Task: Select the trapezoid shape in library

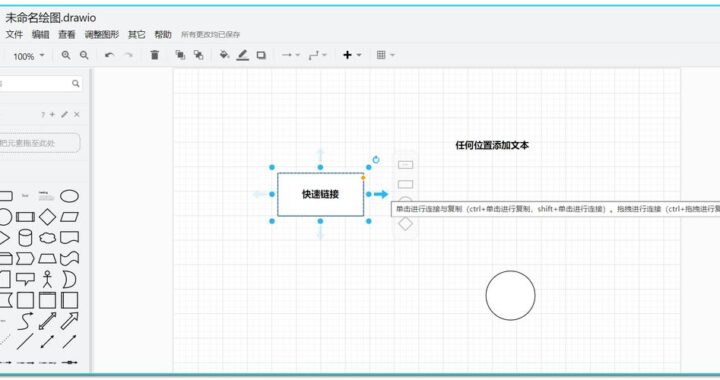Action: pos(47,258)
